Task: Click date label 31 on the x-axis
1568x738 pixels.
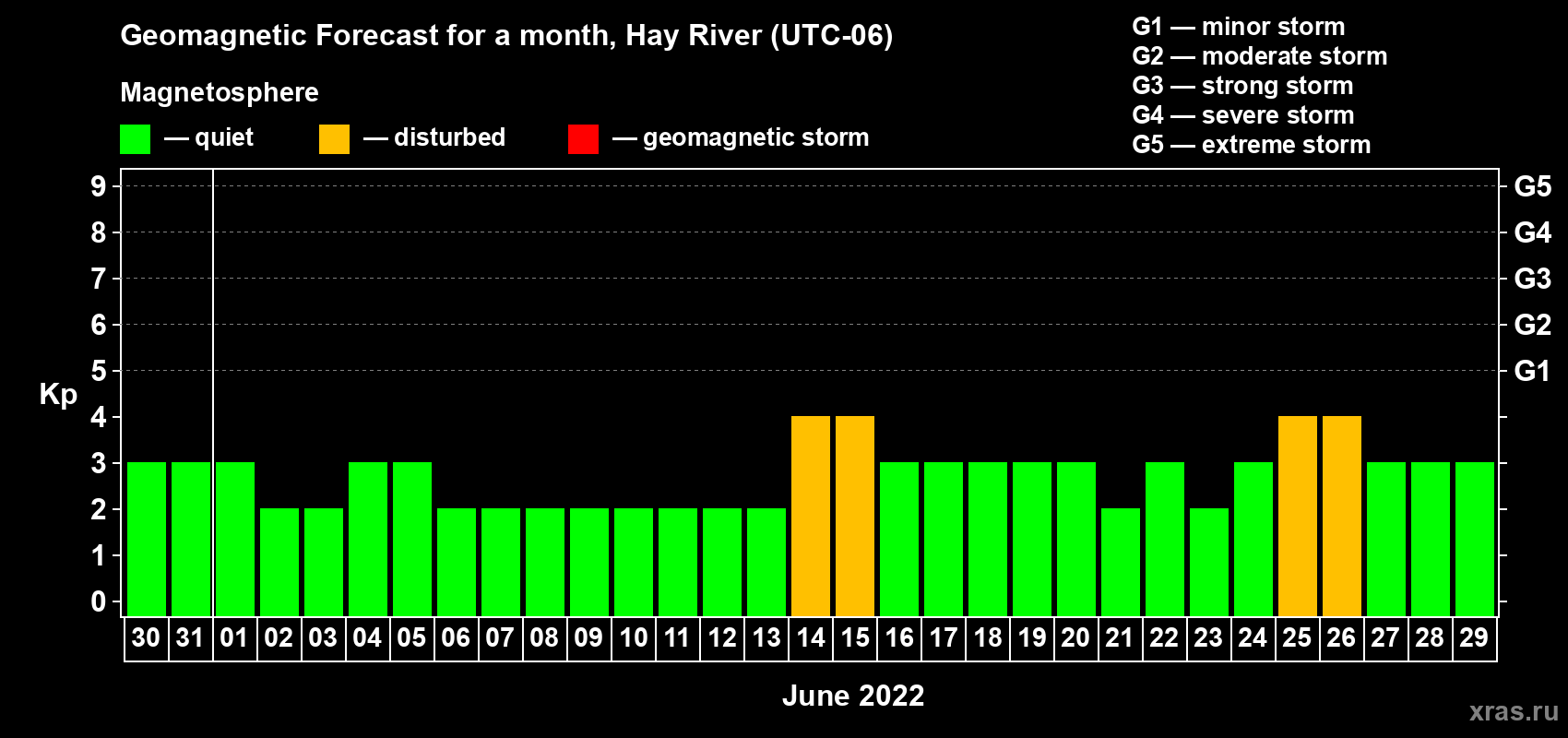Action: pos(190,637)
